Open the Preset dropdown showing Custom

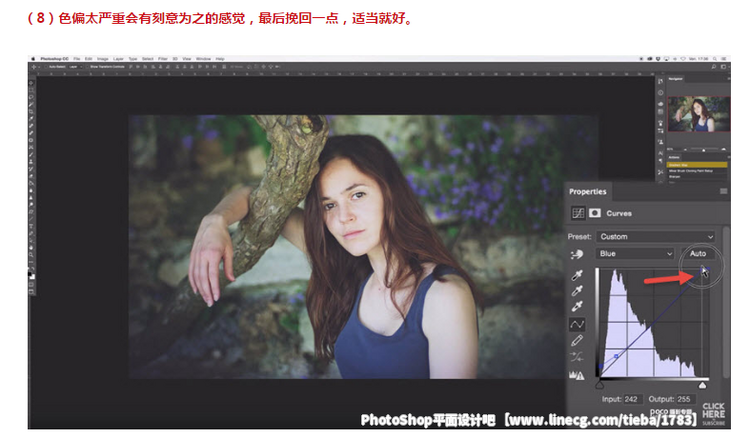(656, 237)
